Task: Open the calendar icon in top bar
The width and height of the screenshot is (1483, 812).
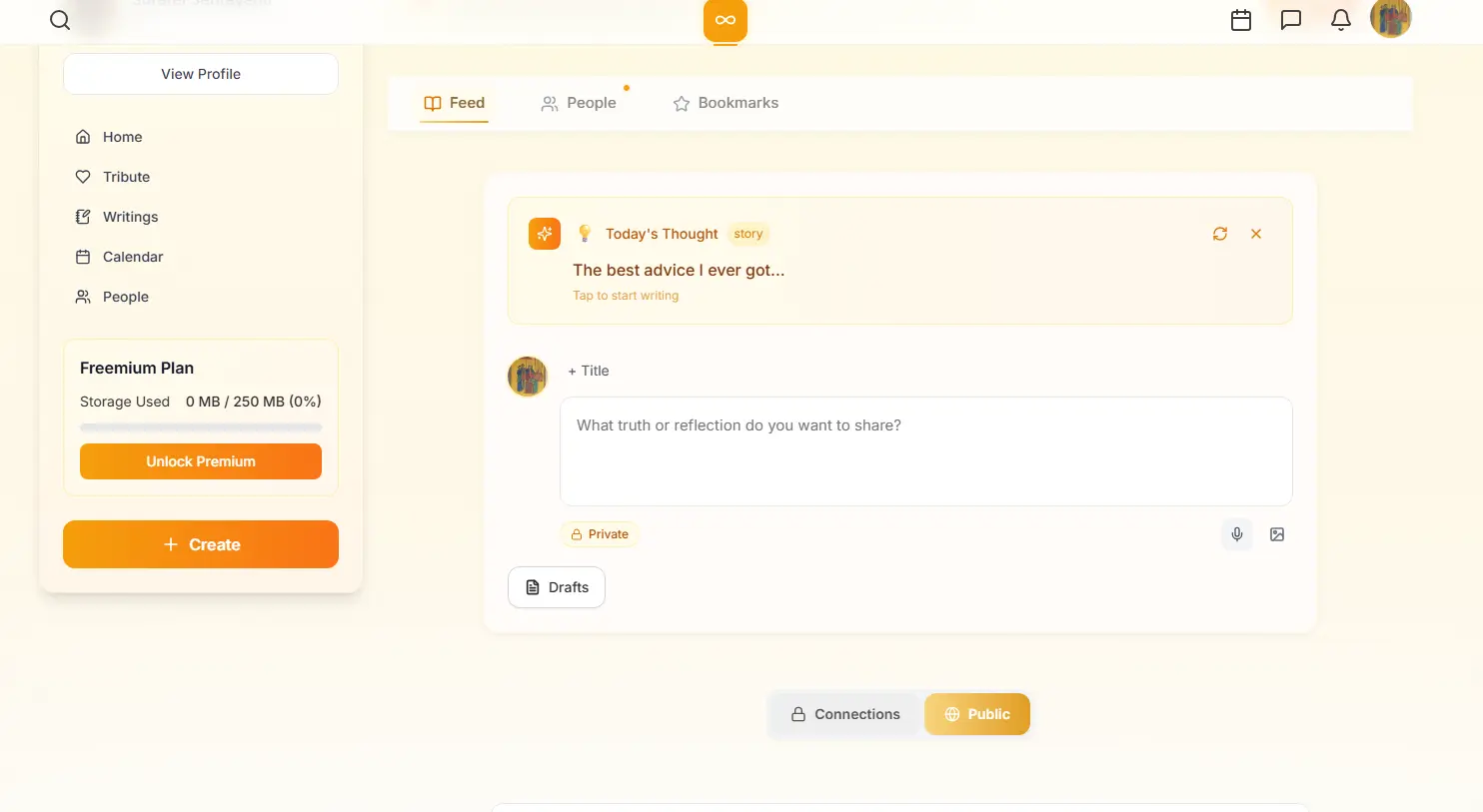Action: click(1241, 19)
